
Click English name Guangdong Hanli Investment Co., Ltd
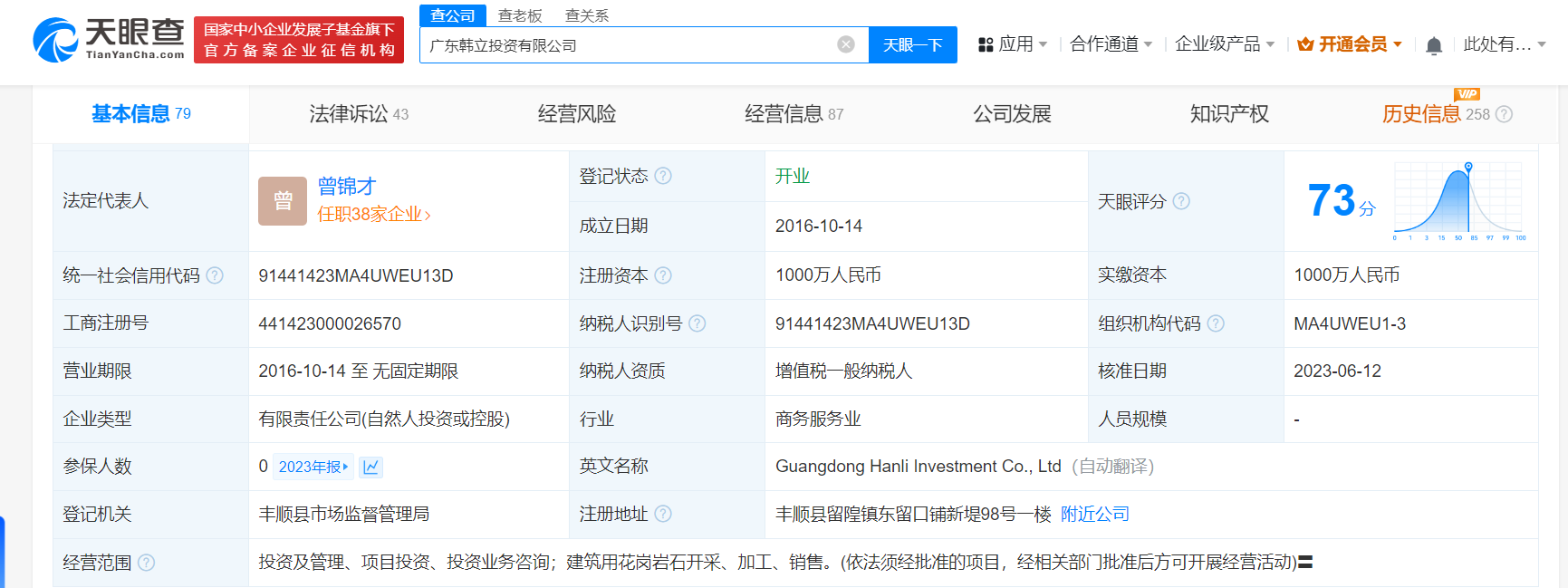coord(919,466)
